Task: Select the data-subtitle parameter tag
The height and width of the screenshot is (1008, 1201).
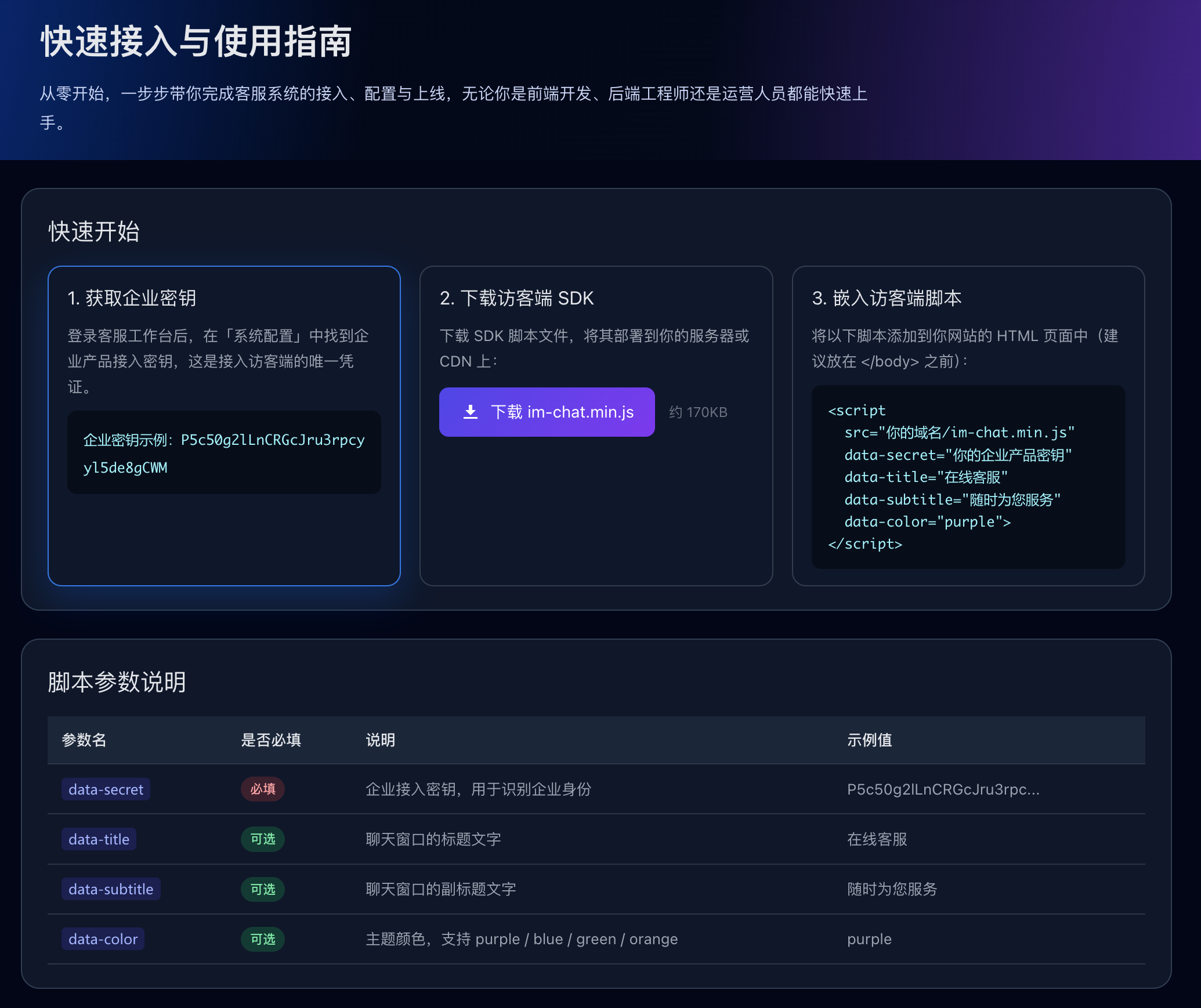Action: 111,889
